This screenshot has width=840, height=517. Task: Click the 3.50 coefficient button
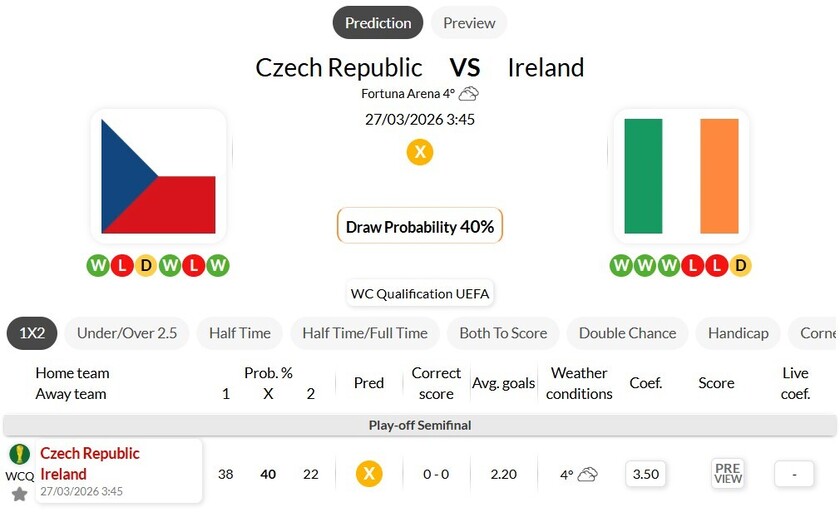tap(646, 473)
